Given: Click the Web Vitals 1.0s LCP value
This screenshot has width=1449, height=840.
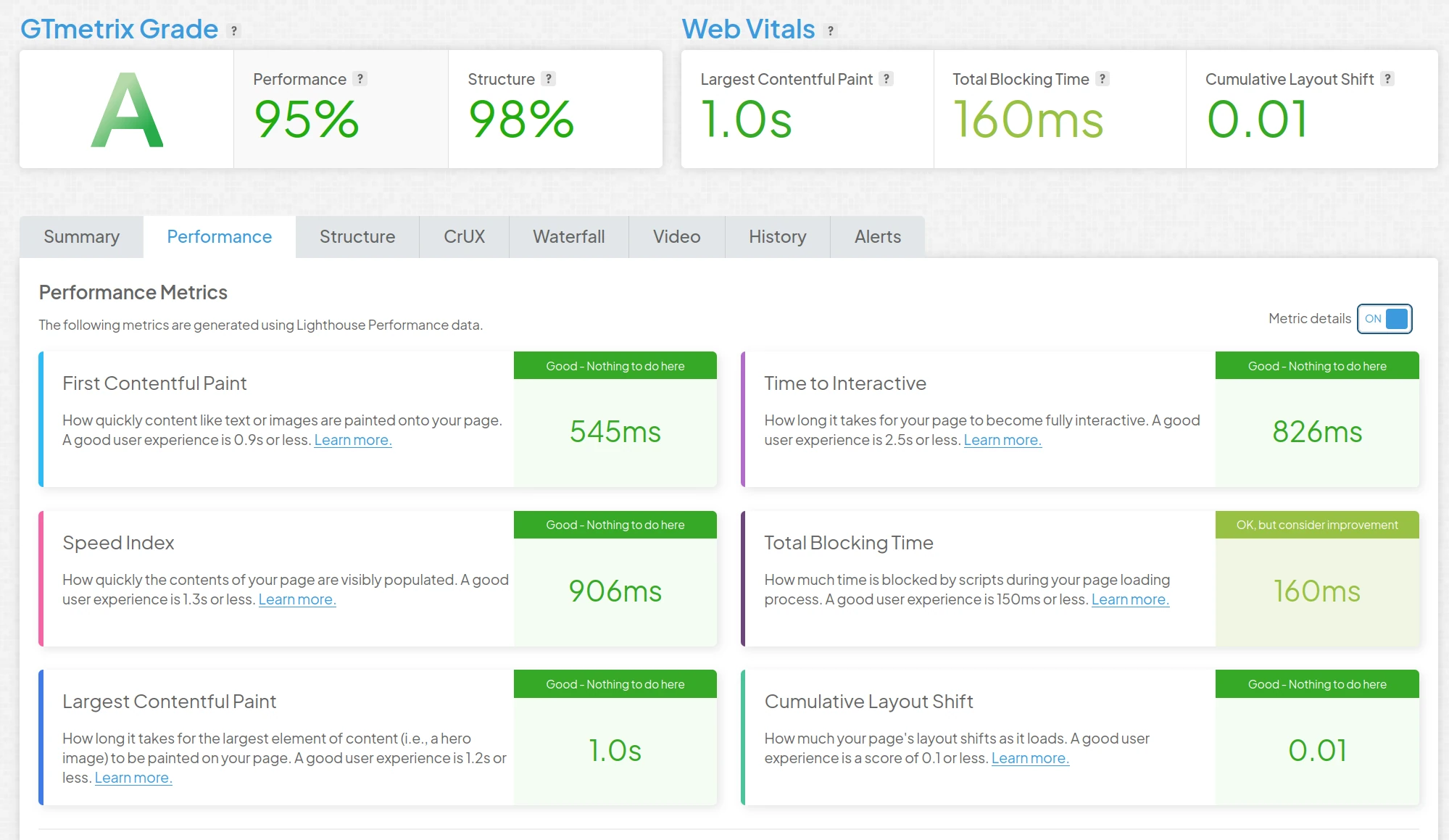Looking at the screenshot, I should tap(746, 119).
